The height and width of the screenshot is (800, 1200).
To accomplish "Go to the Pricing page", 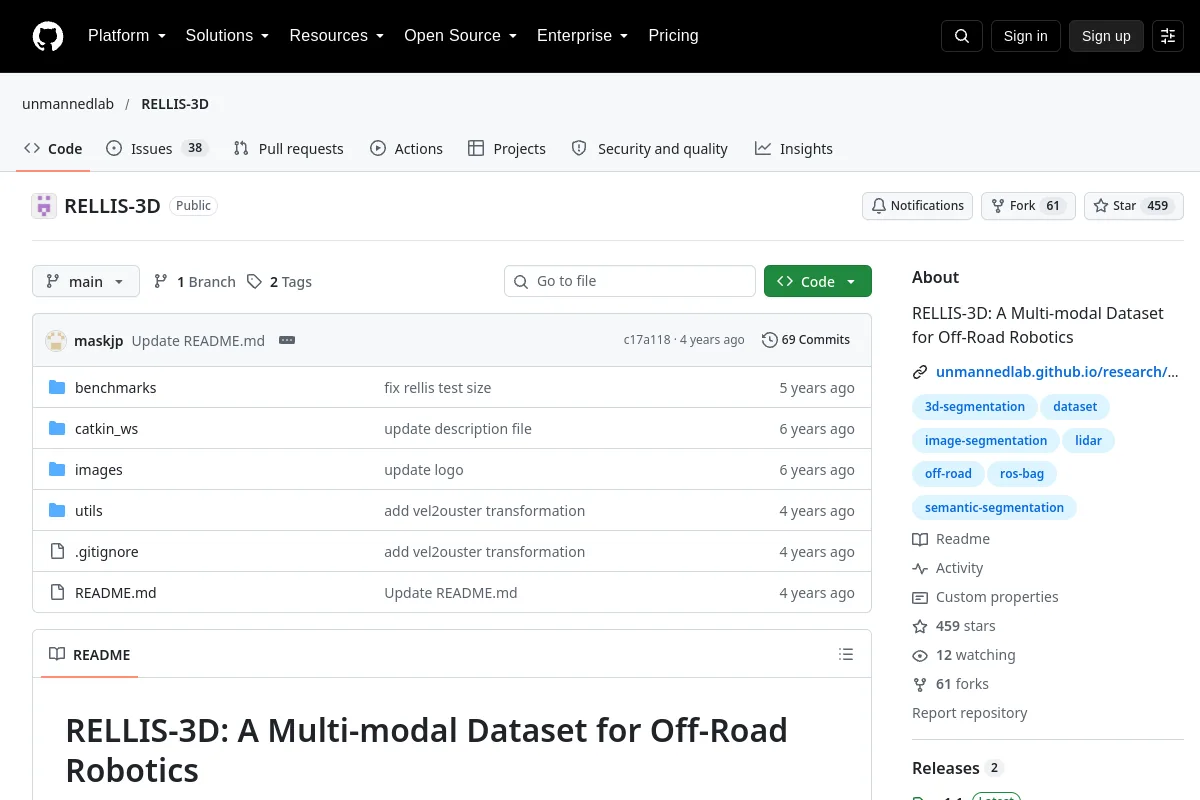I will [x=673, y=36].
